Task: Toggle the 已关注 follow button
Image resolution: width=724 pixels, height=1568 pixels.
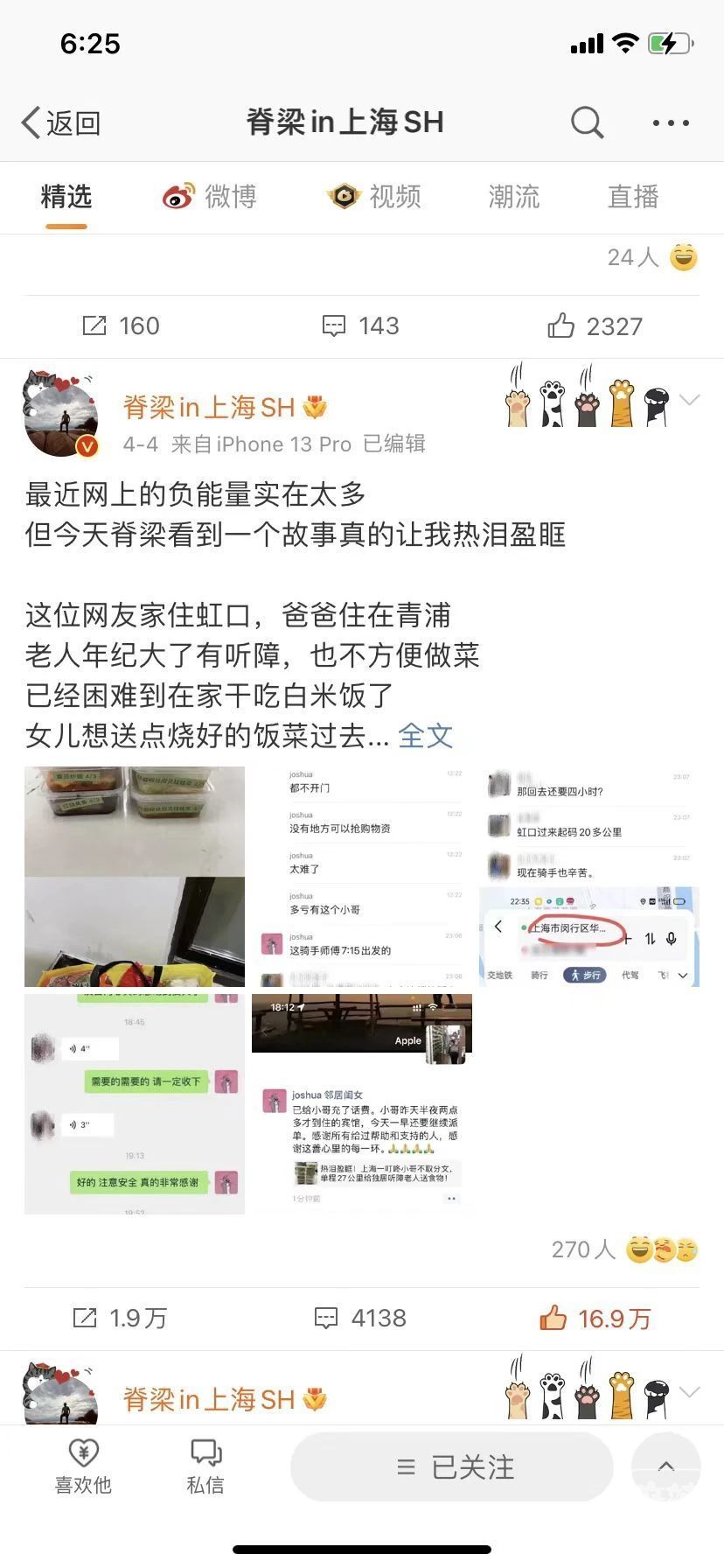Action: pyautogui.click(x=452, y=1467)
